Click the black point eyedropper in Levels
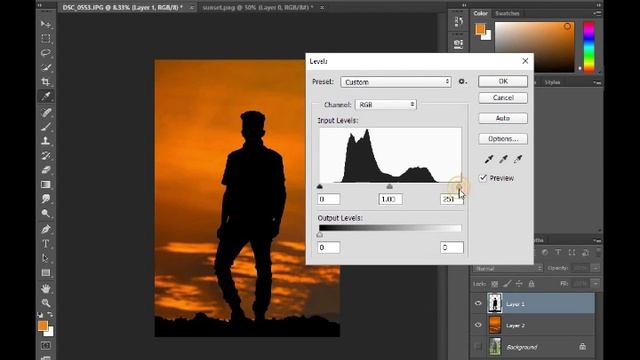This screenshot has height=360, width=640. [x=489, y=159]
